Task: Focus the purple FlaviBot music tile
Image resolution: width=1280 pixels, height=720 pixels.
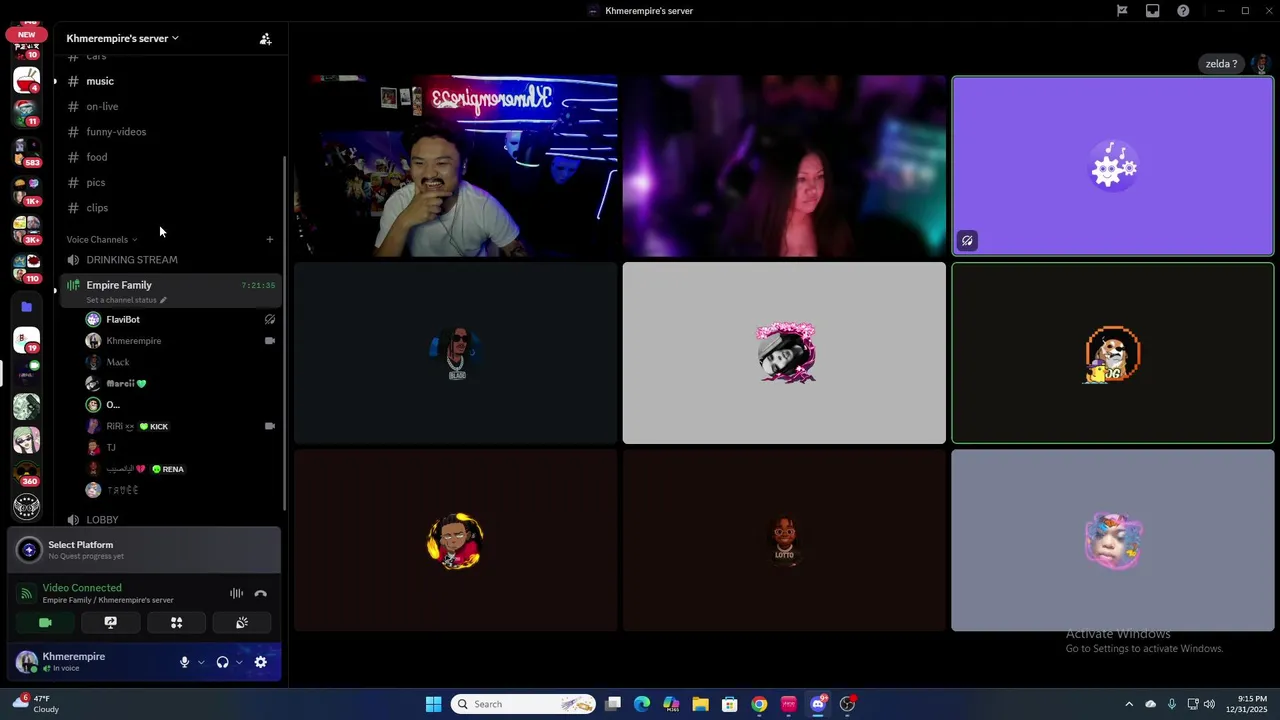Action: click(1113, 166)
